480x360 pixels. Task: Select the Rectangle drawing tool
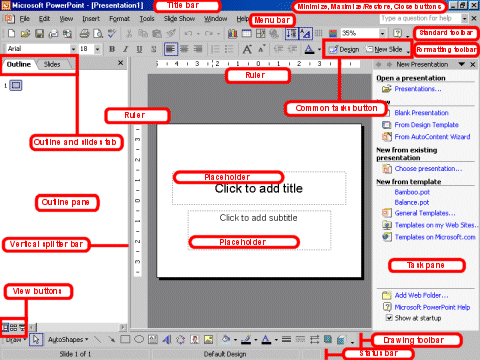125,339
